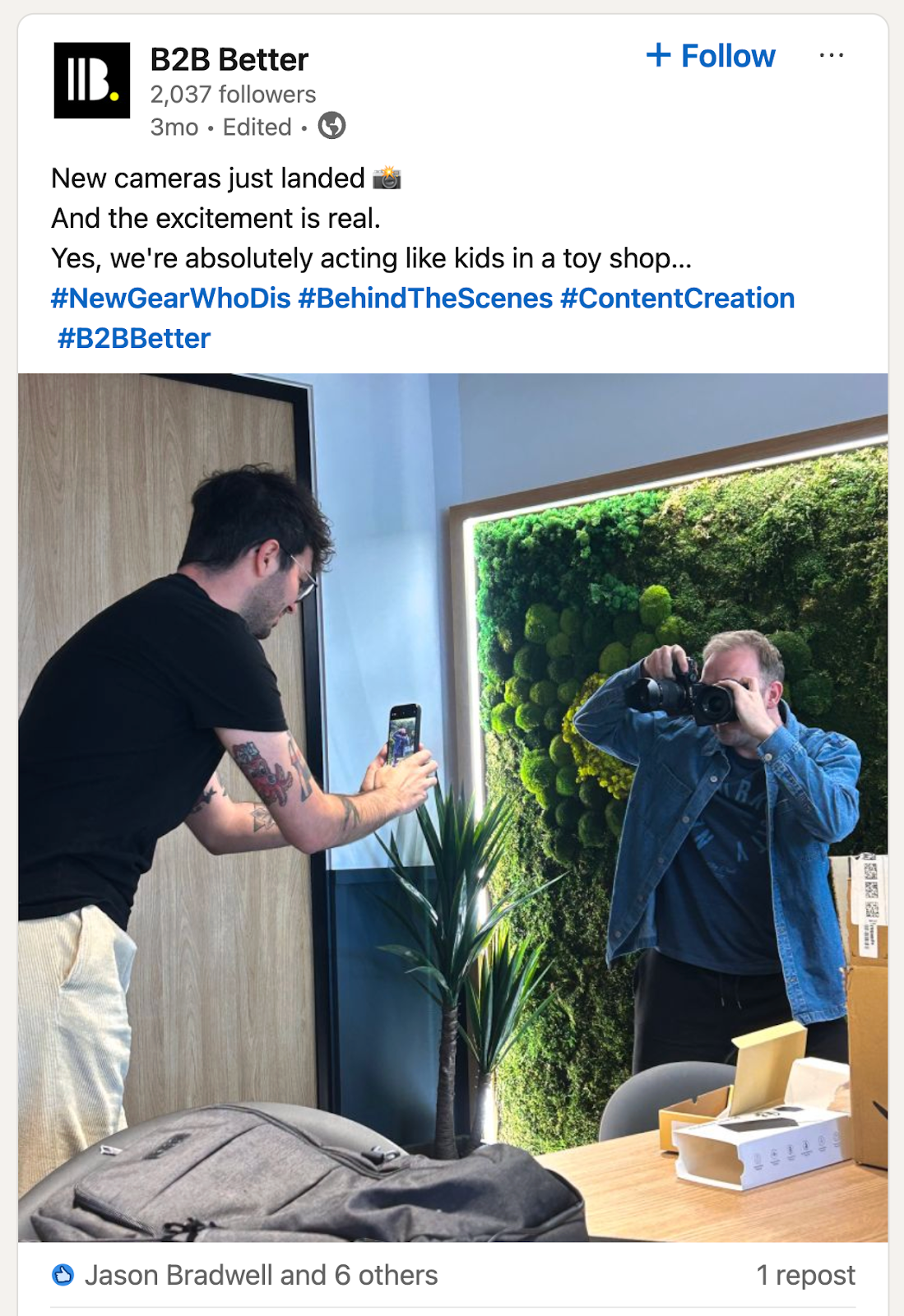Open the three-dot post options menu

(x=831, y=56)
